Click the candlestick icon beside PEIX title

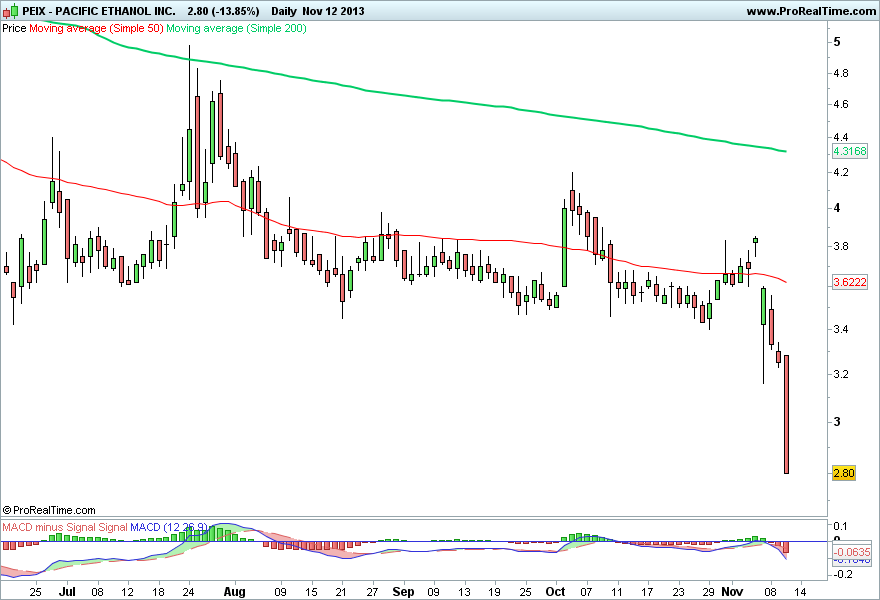pyautogui.click(x=10, y=11)
